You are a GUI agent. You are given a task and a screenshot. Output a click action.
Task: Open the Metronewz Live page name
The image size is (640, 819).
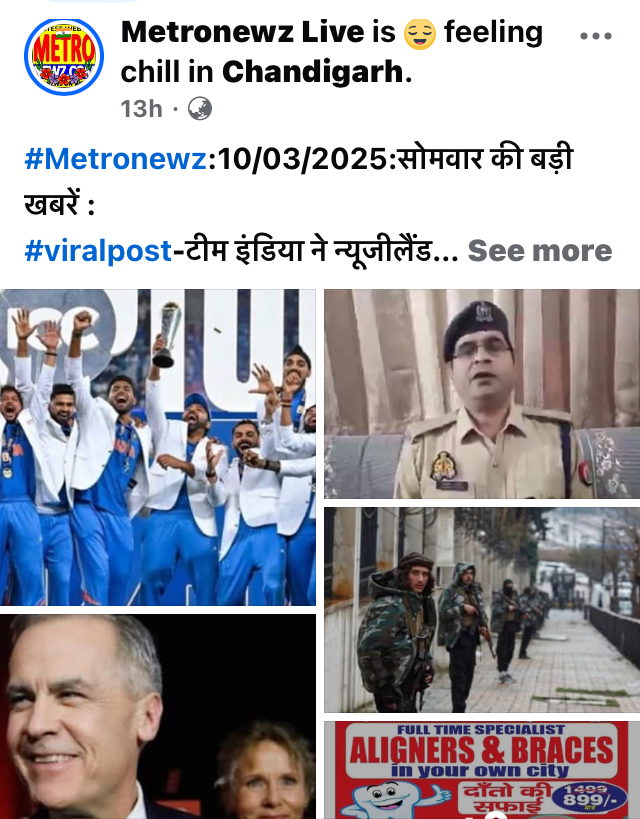point(242,32)
